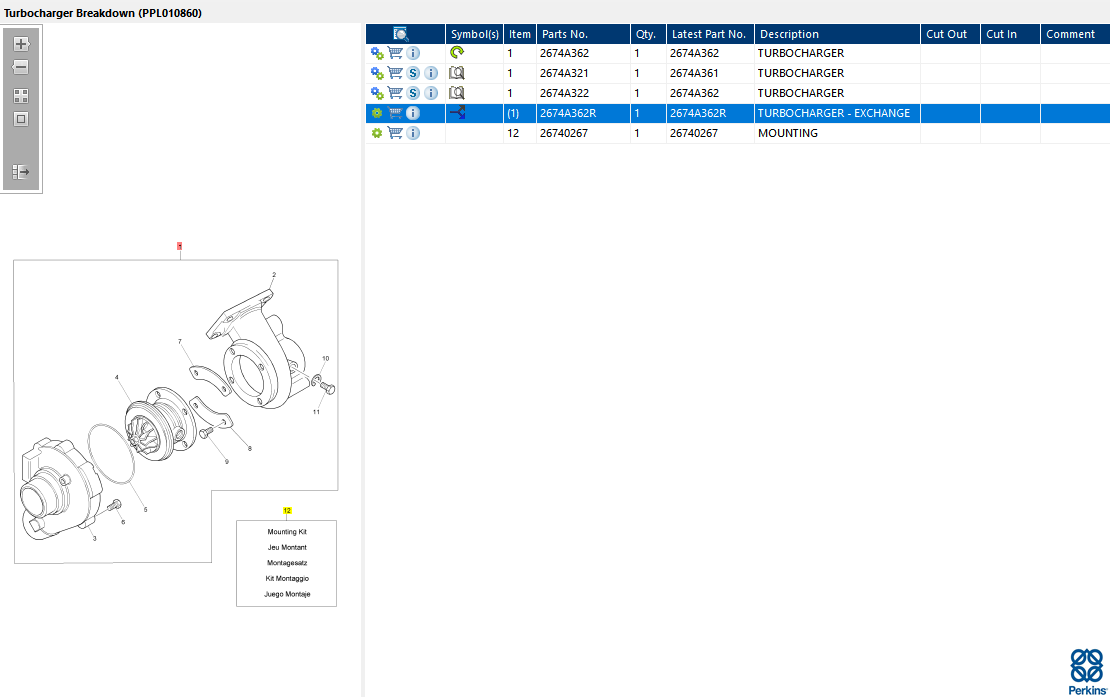The image size is (1110, 697).
Task: Add part 2674A321 to shopping cart
Action: 395,73
